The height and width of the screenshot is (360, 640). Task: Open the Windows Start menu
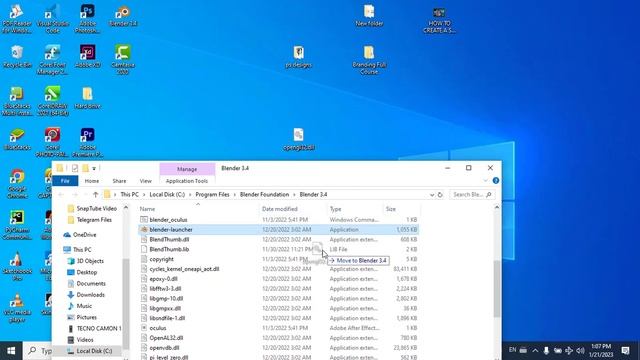point(11,351)
